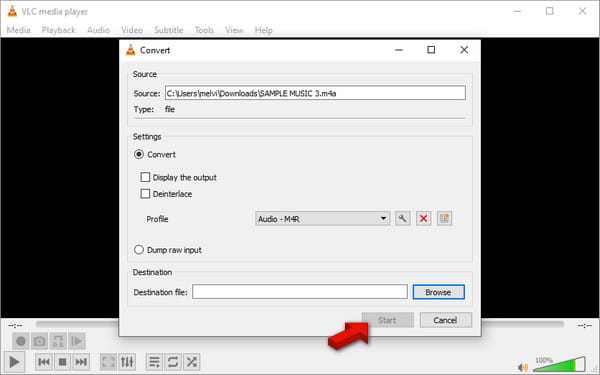Enable Display the output checkbox

[x=145, y=177]
